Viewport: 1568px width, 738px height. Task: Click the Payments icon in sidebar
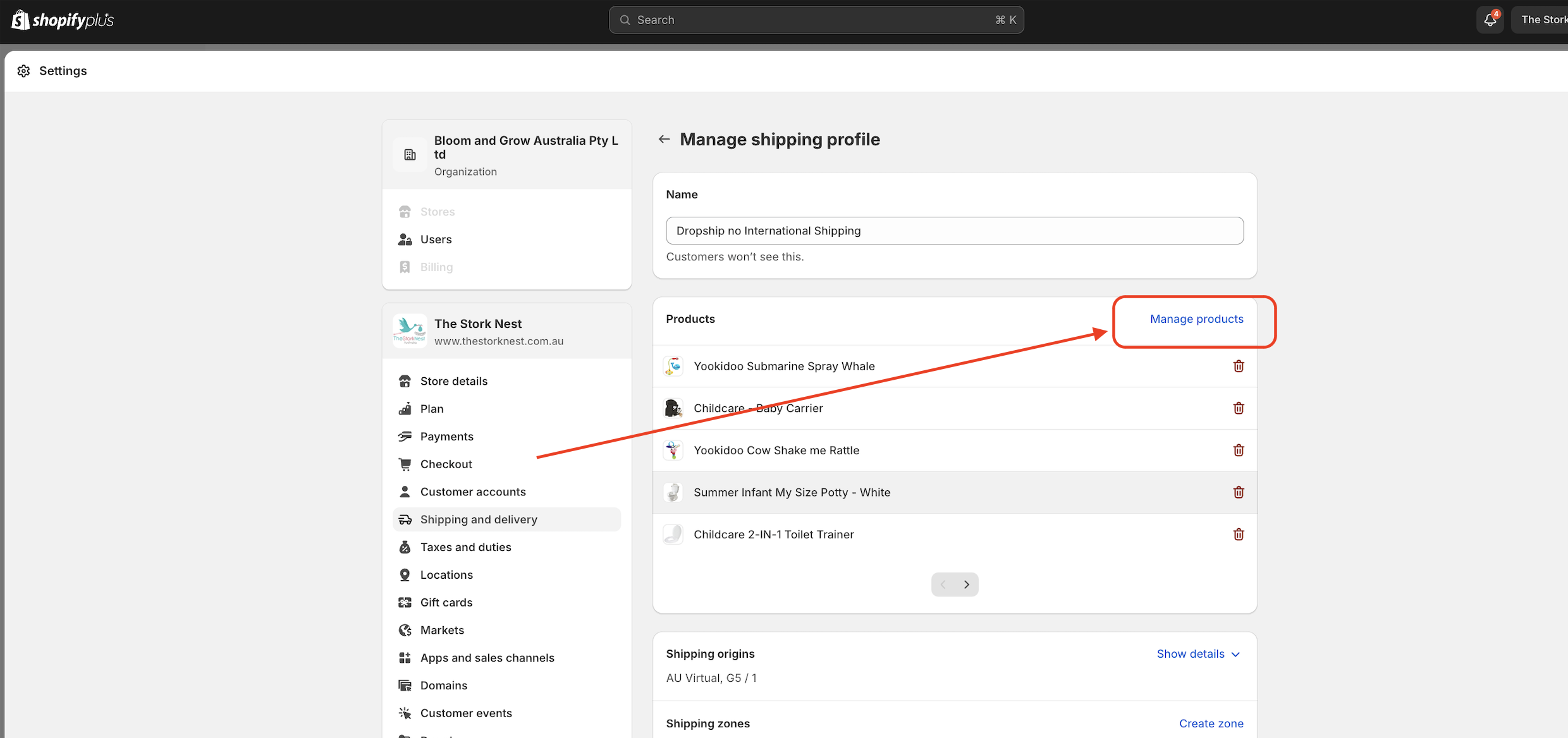point(405,437)
